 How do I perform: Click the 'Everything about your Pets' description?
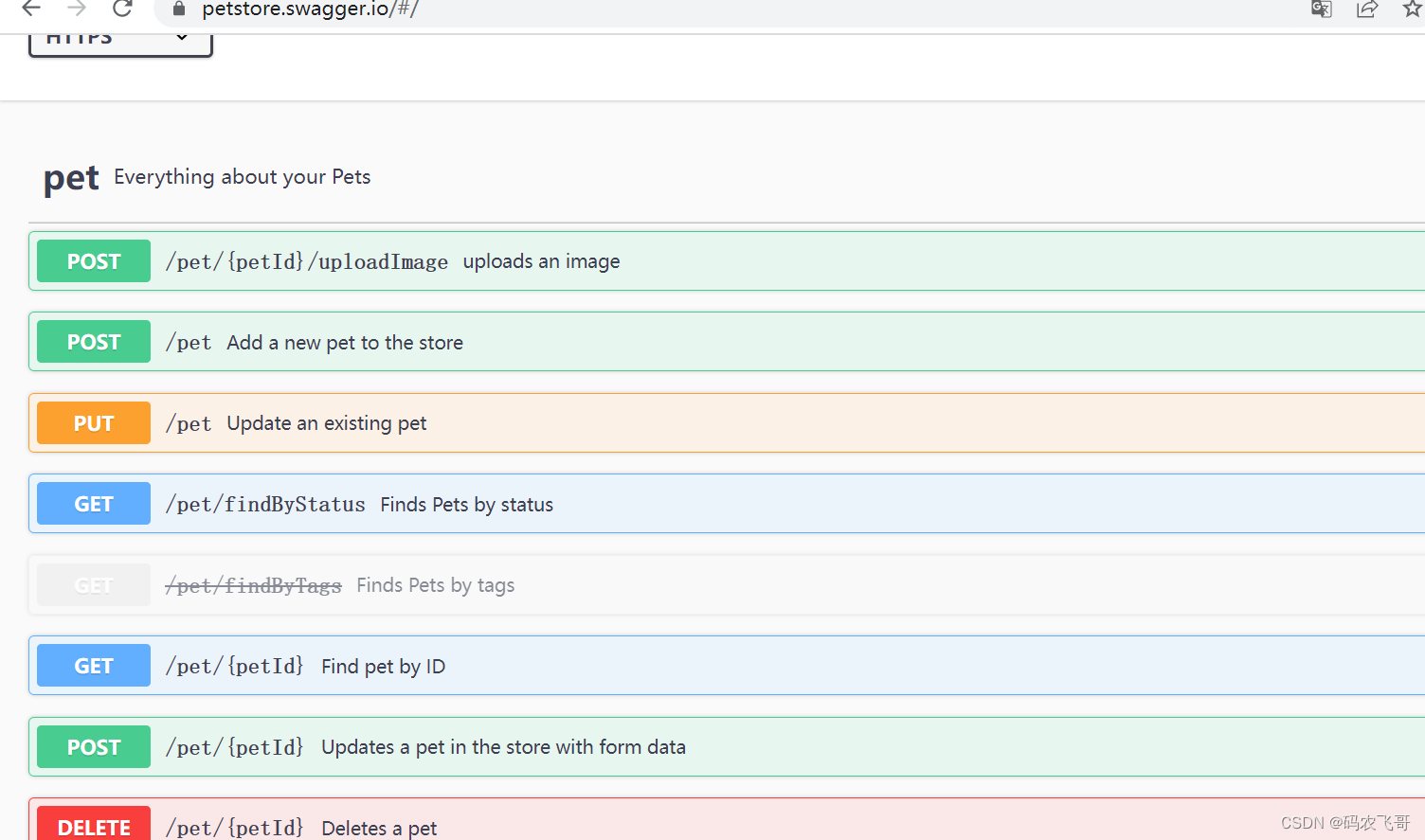click(242, 177)
